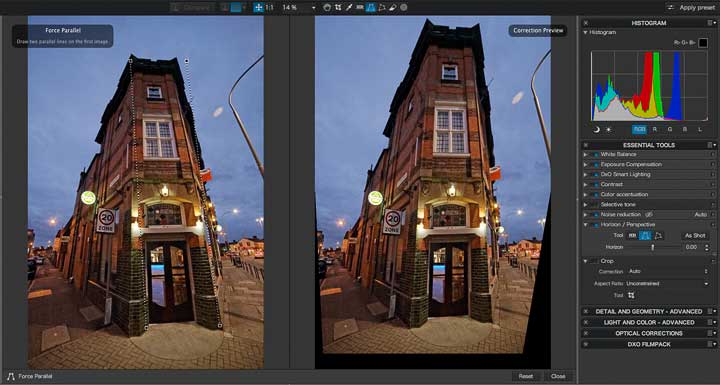
Task: Open the HISTOGRAM palette menu
Action: point(712,23)
